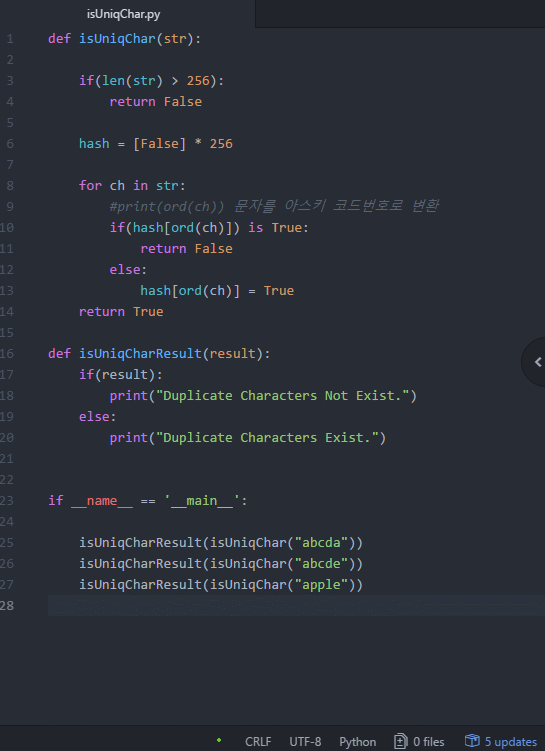Open the Python grammar selector
Image resolution: width=545 pixels, height=751 pixels.
(x=357, y=741)
